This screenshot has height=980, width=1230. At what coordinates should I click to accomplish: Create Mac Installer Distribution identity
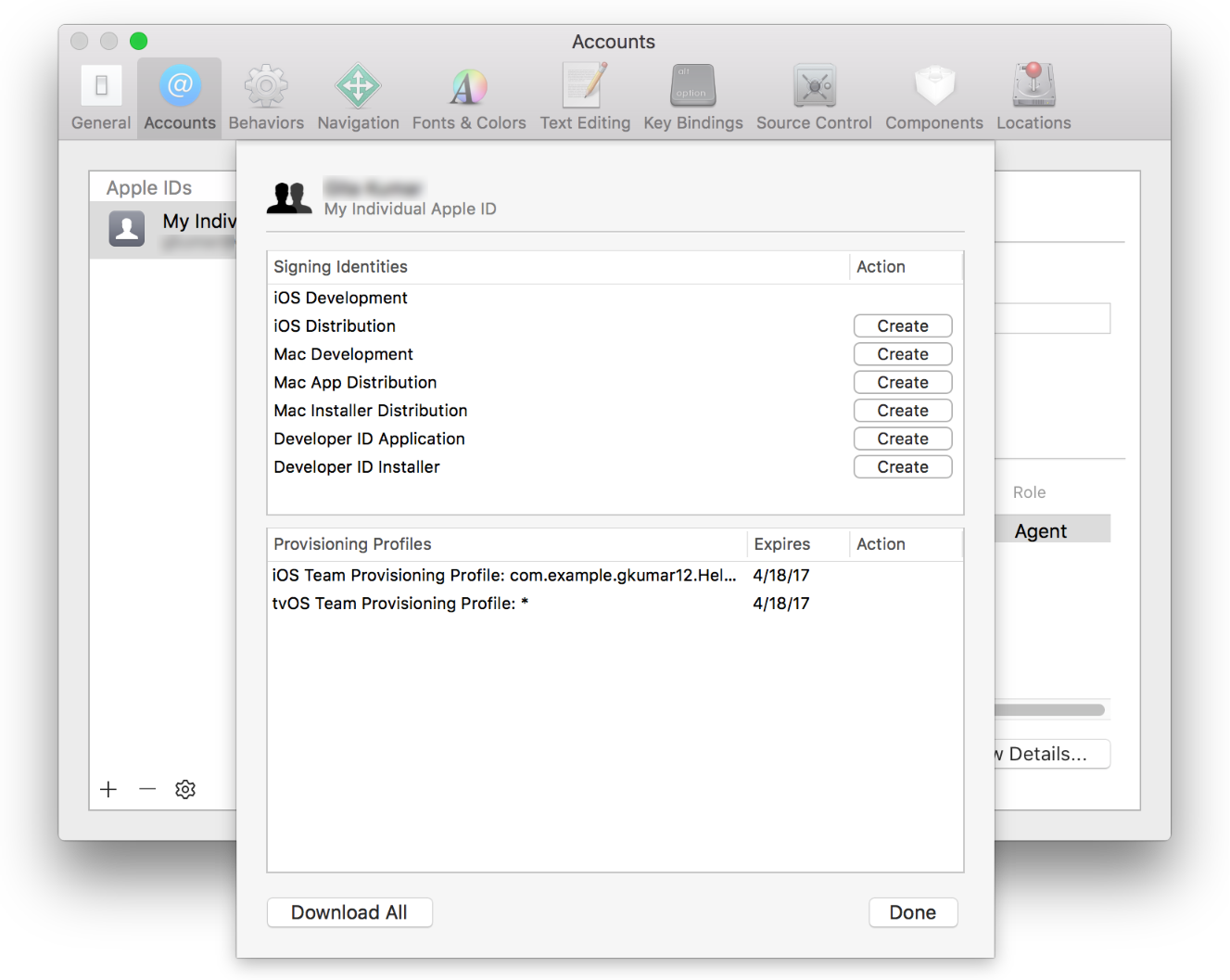(x=903, y=411)
